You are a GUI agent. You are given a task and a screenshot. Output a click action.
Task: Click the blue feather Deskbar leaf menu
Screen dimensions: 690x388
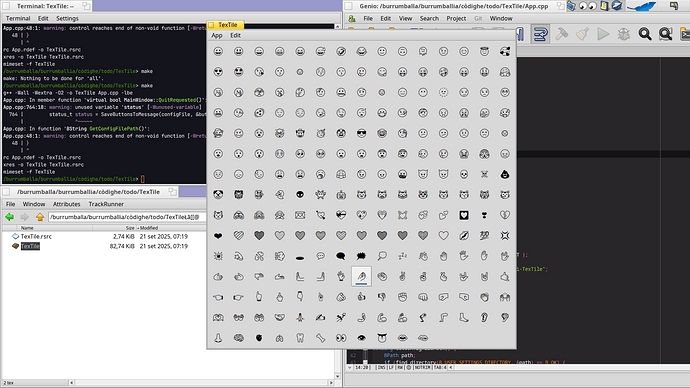641,6
